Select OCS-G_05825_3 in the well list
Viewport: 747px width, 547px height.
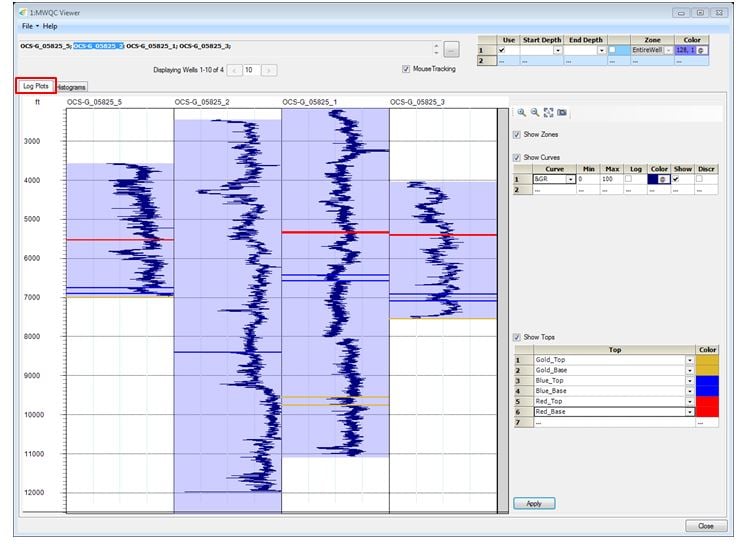coord(205,46)
